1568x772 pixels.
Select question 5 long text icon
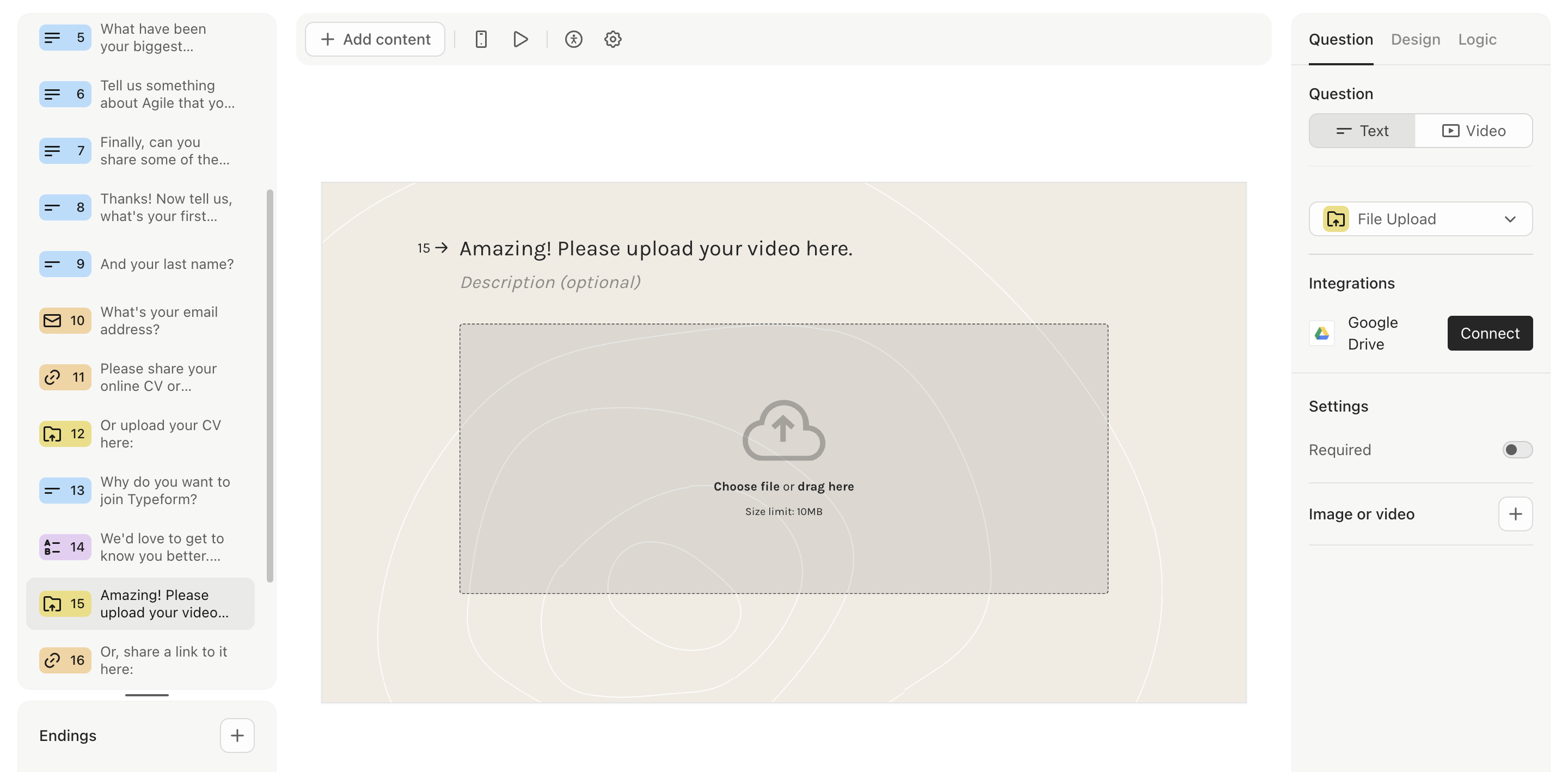click(x=52, y=38)
